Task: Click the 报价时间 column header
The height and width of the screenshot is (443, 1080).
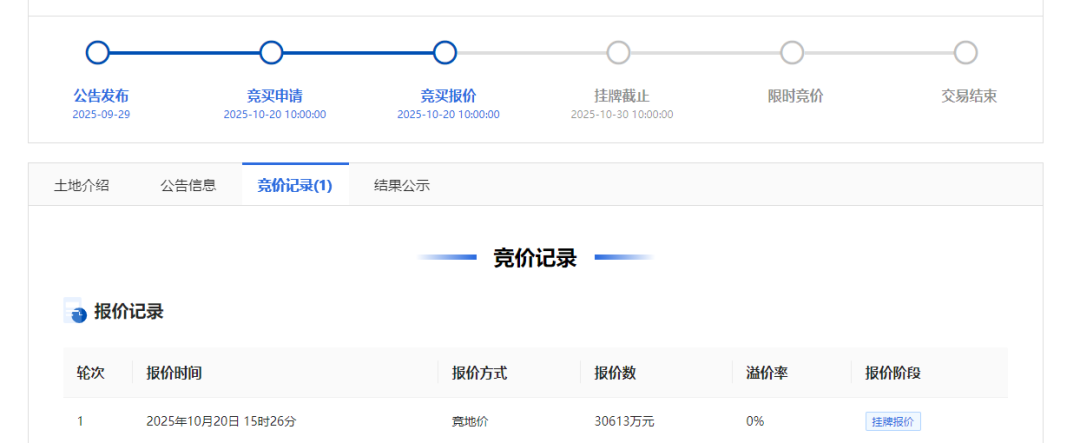Action: 174,373
